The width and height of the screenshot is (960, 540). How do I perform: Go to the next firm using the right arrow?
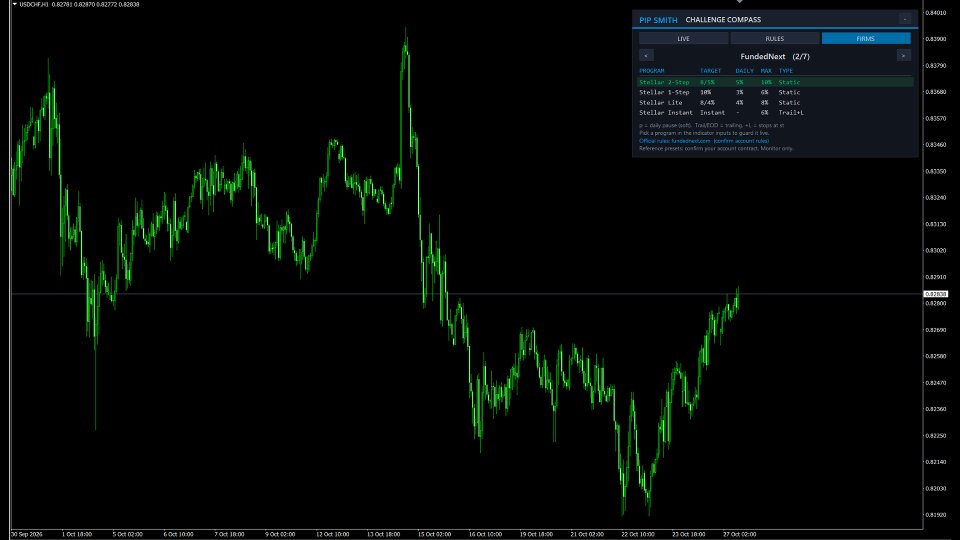tap(903, 56)
